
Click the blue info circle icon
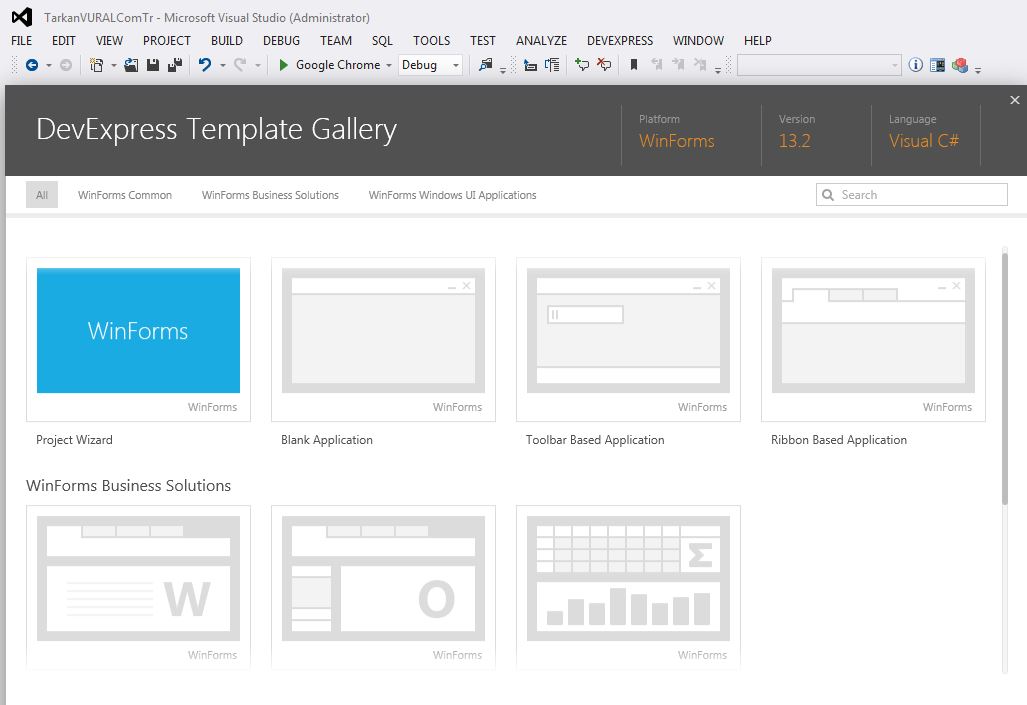click(916, 65)
